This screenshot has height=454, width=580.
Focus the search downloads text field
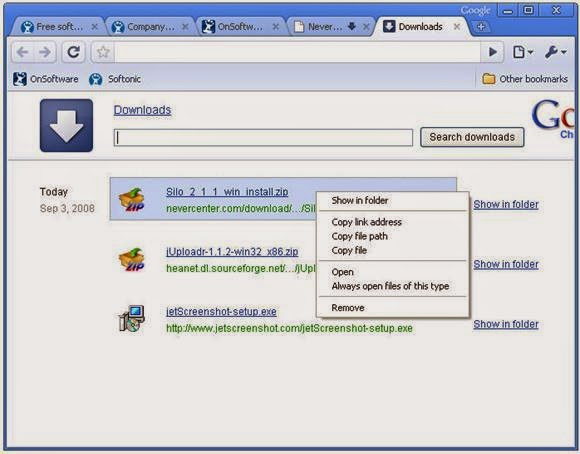click(263, 137)
